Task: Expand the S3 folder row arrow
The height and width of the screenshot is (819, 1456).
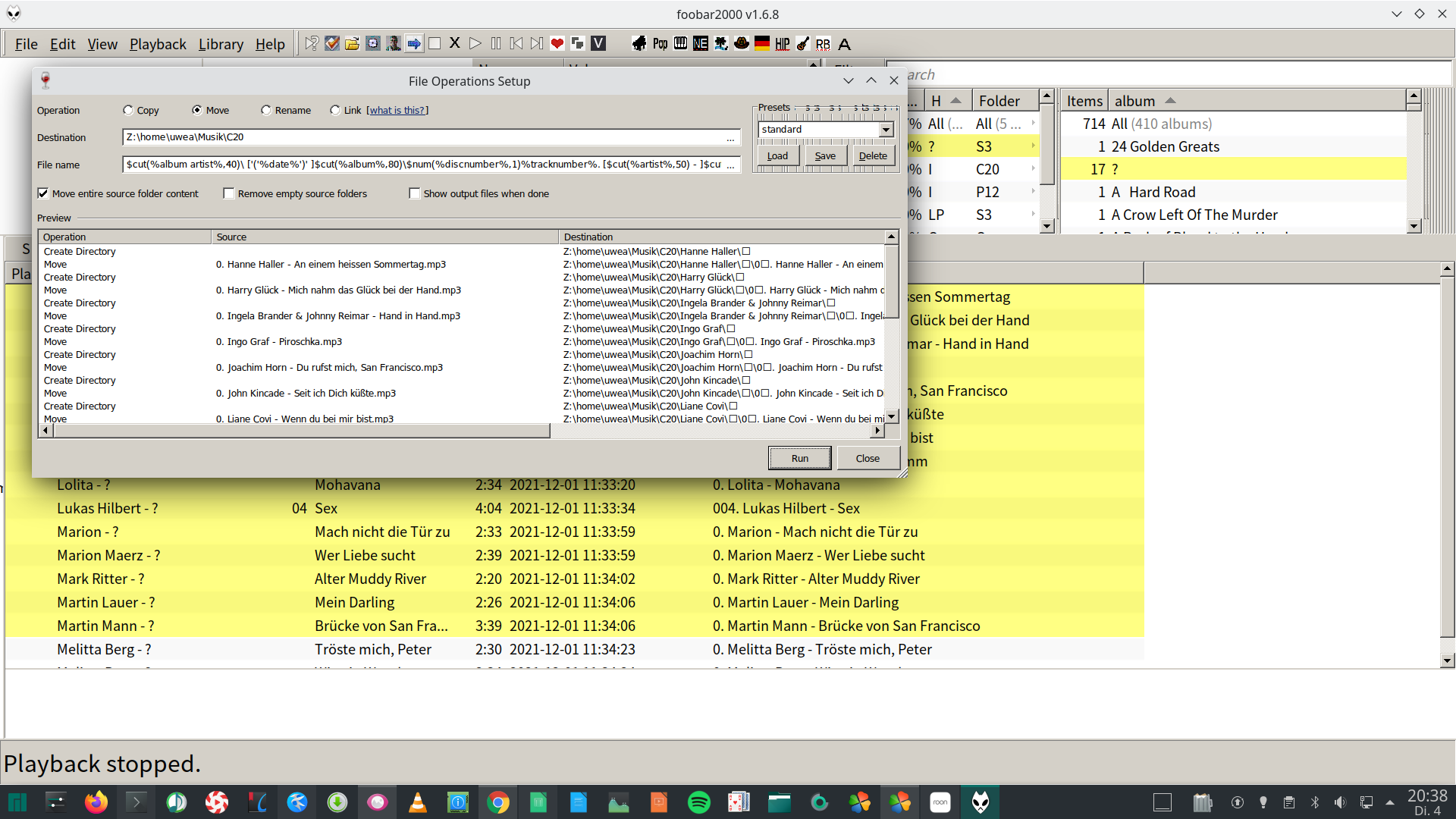Action: pyautogui.click(x=1033, y=146)
